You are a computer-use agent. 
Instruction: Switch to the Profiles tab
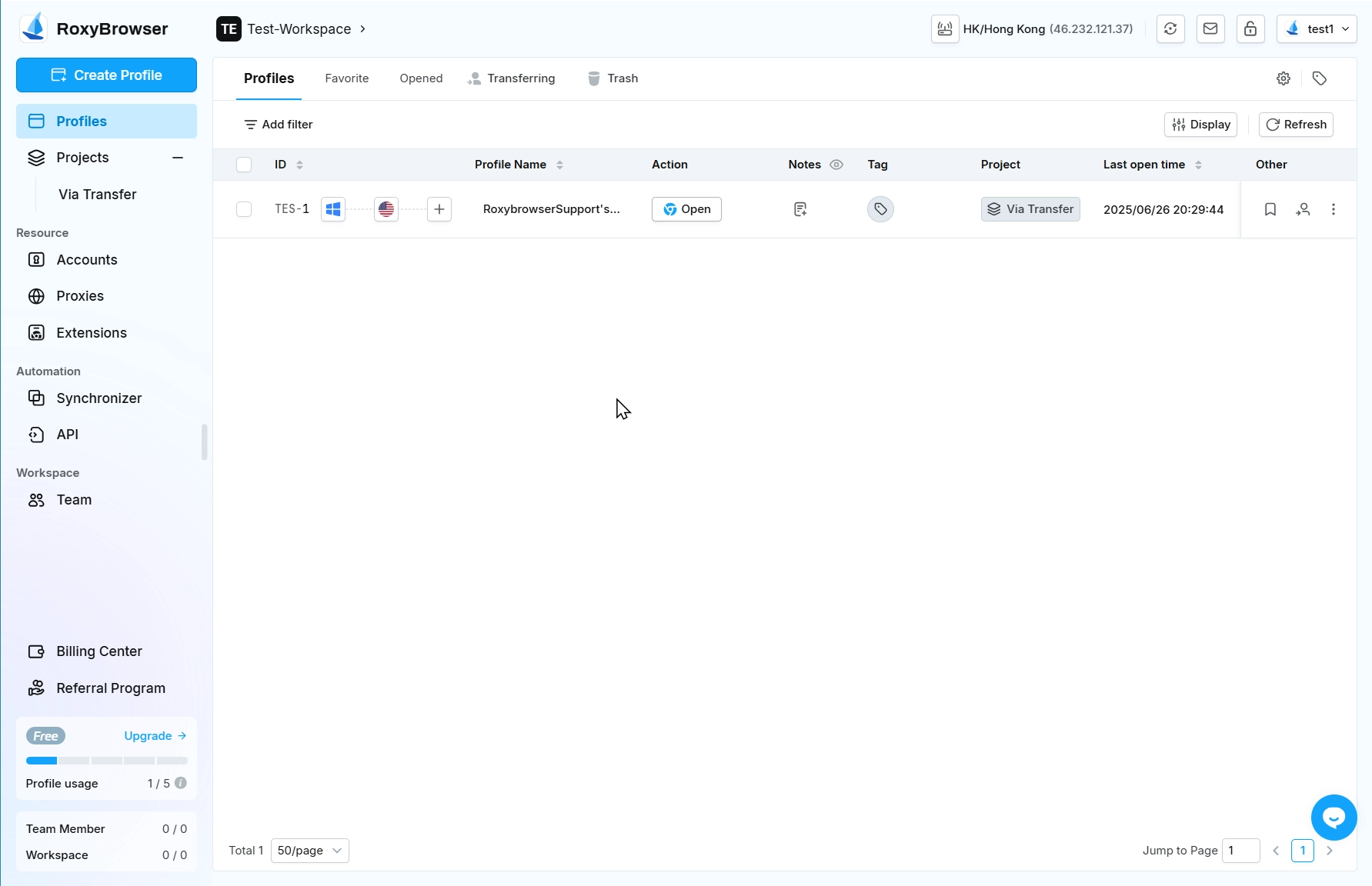269,78
